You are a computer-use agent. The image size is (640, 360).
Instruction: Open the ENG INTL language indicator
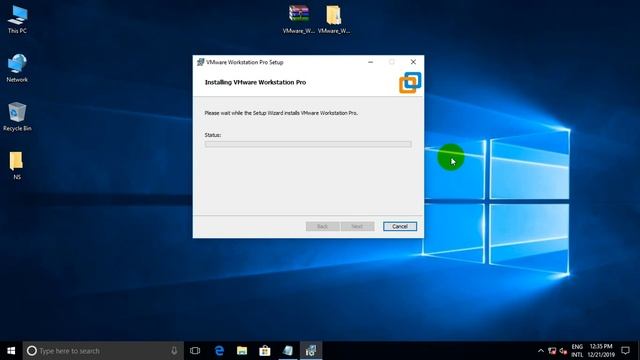click(577, 351)
